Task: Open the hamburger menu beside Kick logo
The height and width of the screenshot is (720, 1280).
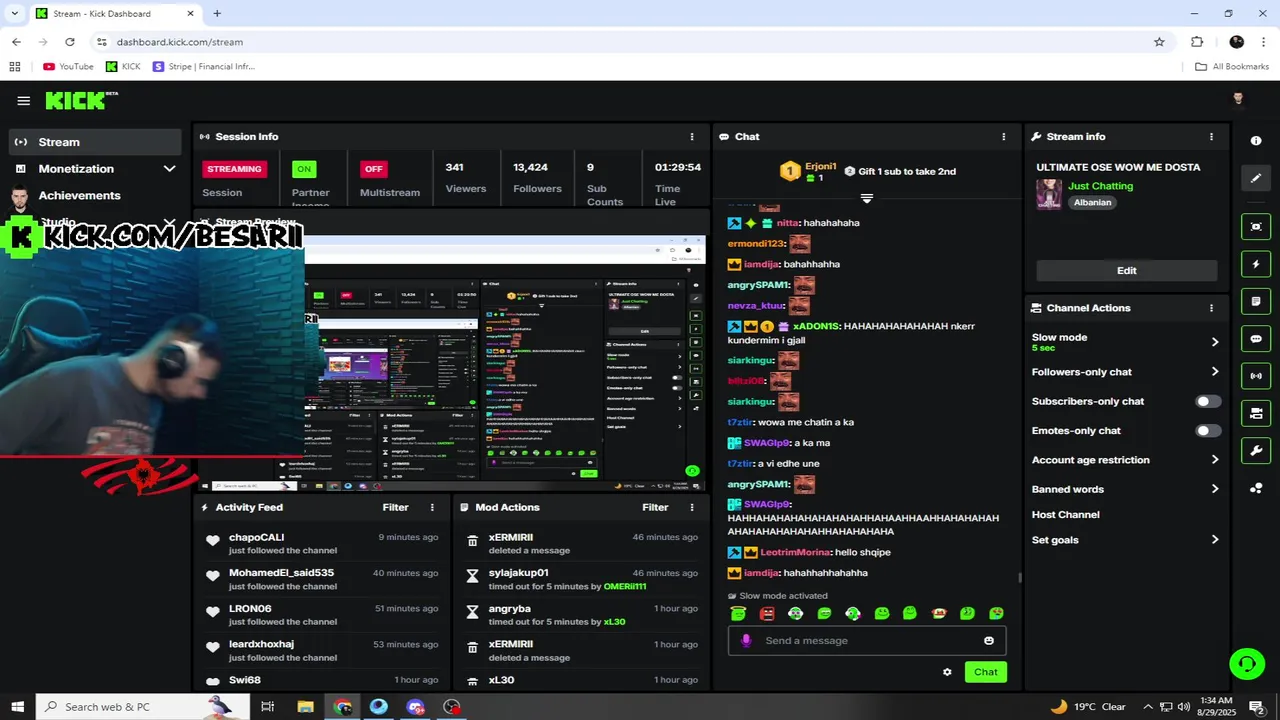Action: 23,100
